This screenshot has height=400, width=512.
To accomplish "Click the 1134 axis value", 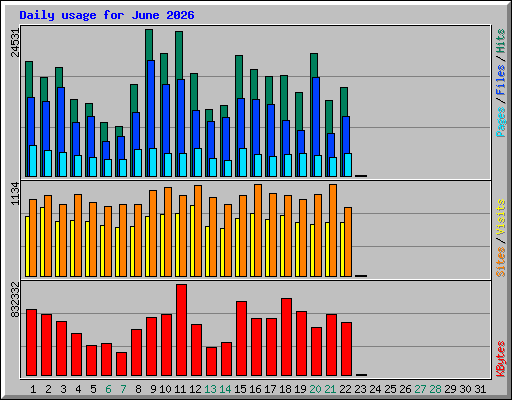I will click(x=15, y=194).
